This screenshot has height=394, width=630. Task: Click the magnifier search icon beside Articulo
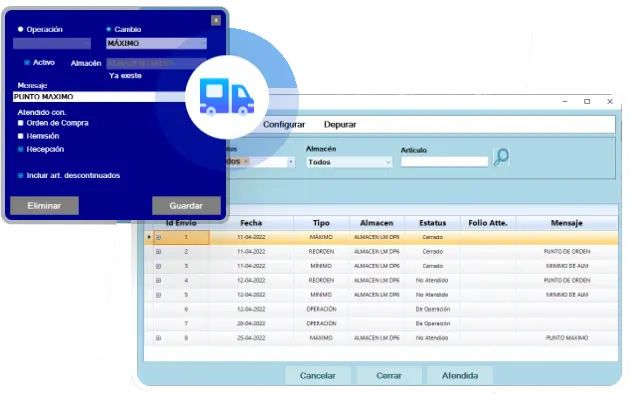click(x=501, y=157)
